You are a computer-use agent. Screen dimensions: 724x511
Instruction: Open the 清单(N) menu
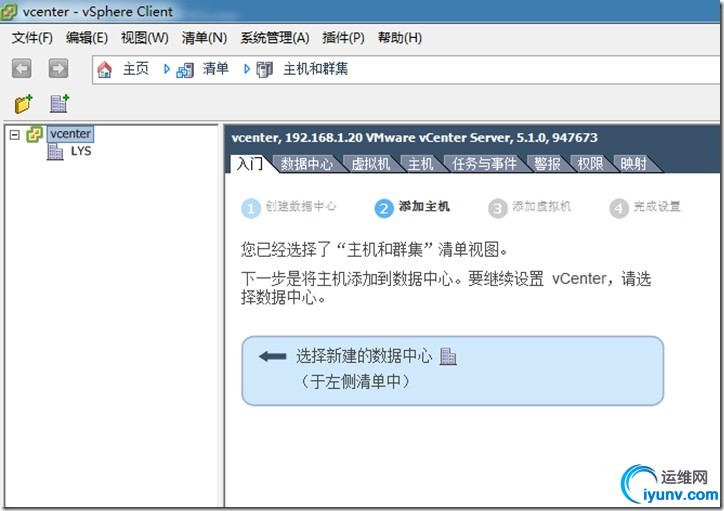(x=204, y=38)
